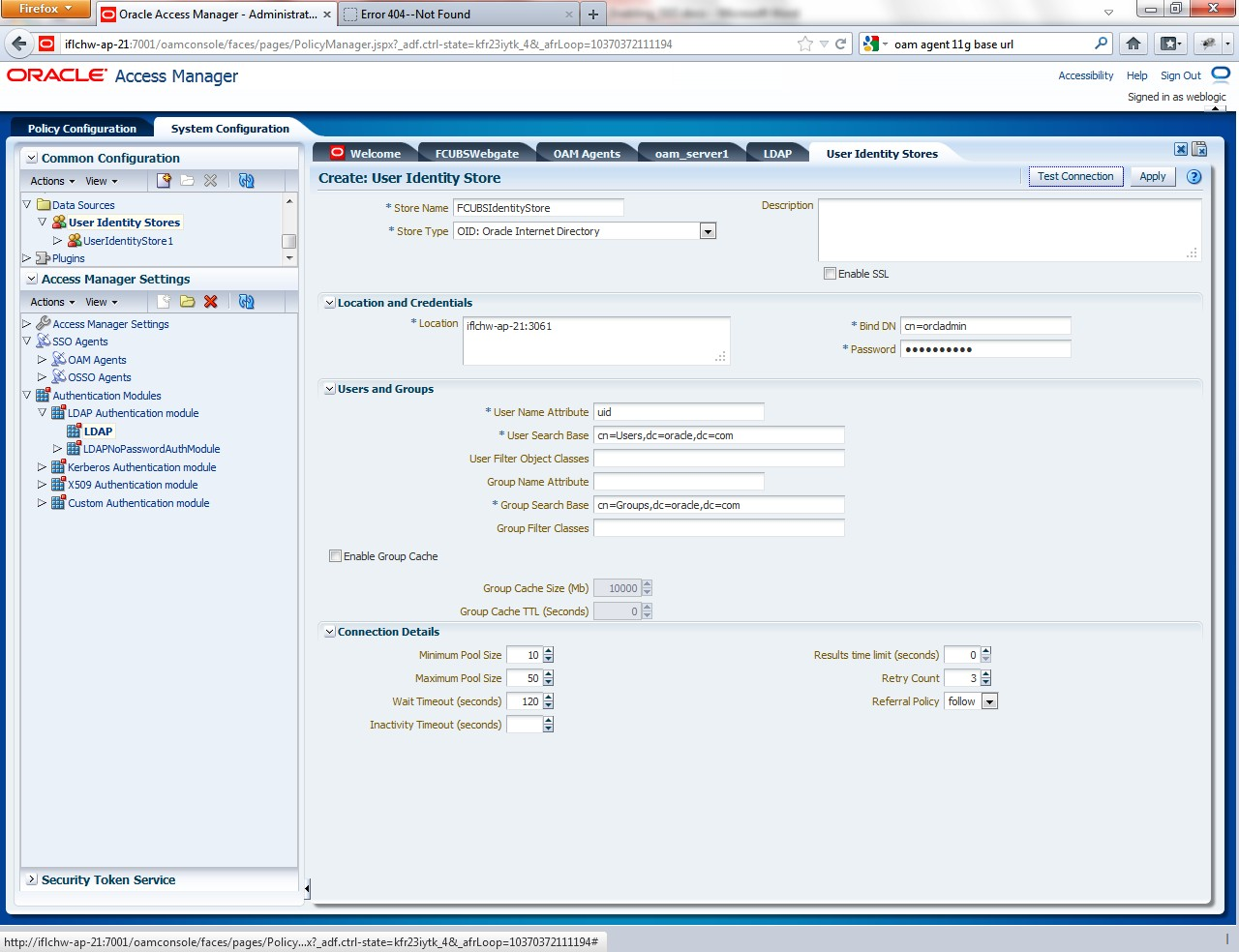
Task: Open the Accessibility link
Action: click(1085, 75)
